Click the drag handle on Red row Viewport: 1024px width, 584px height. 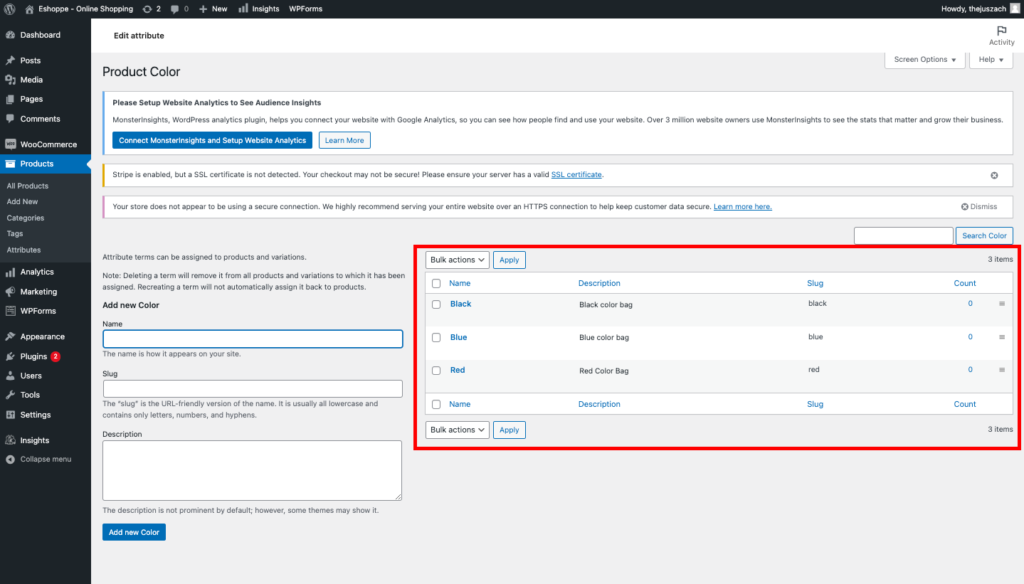pos(1002,370)
